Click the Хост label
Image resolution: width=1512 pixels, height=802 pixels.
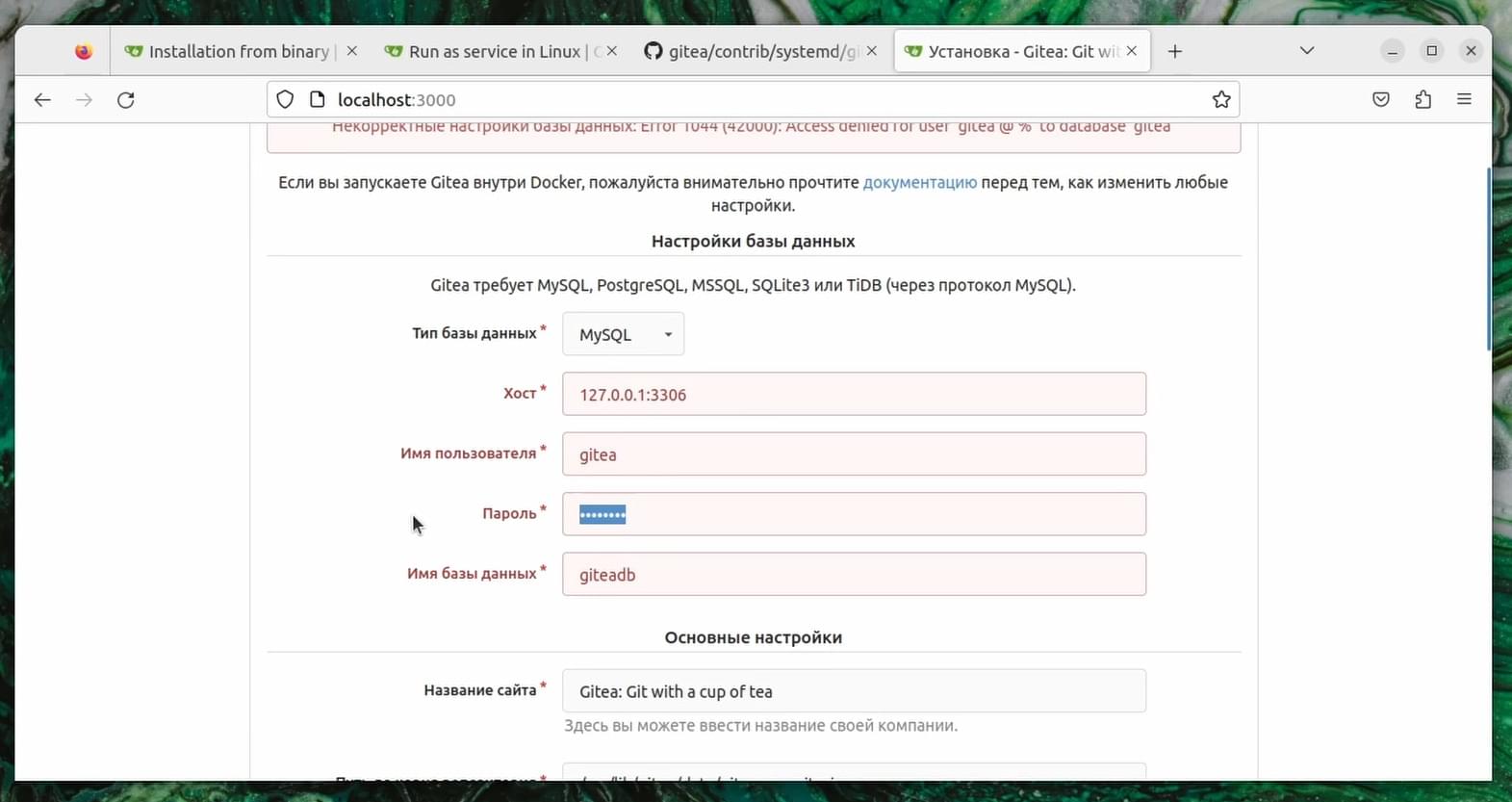pos(520,393)
